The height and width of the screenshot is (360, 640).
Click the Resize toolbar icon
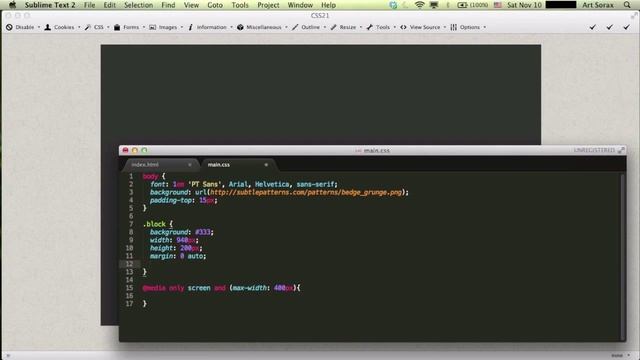click(x=333, y=27)
